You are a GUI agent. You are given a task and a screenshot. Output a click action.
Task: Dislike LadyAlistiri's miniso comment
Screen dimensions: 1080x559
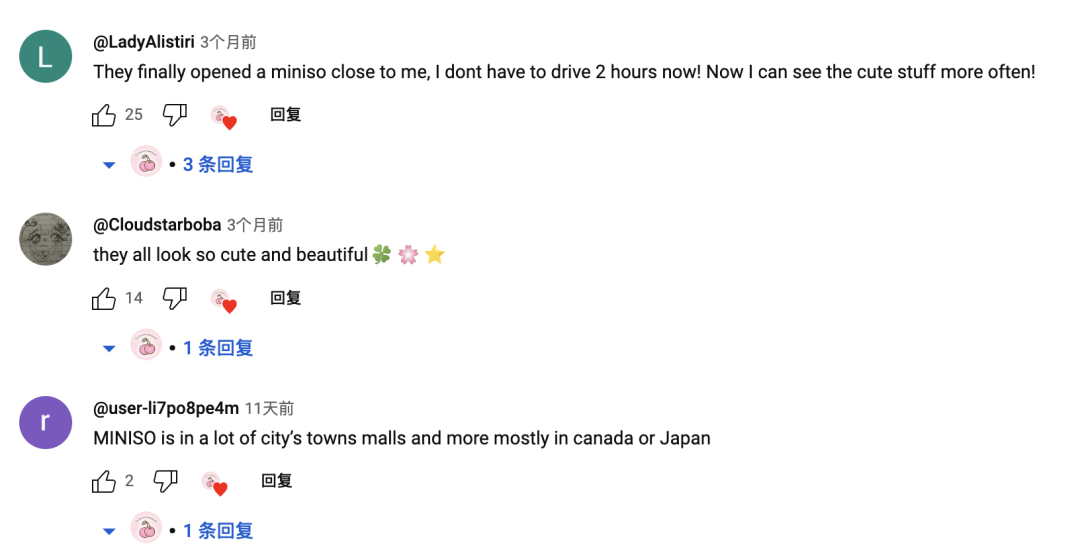click(175, 115)
